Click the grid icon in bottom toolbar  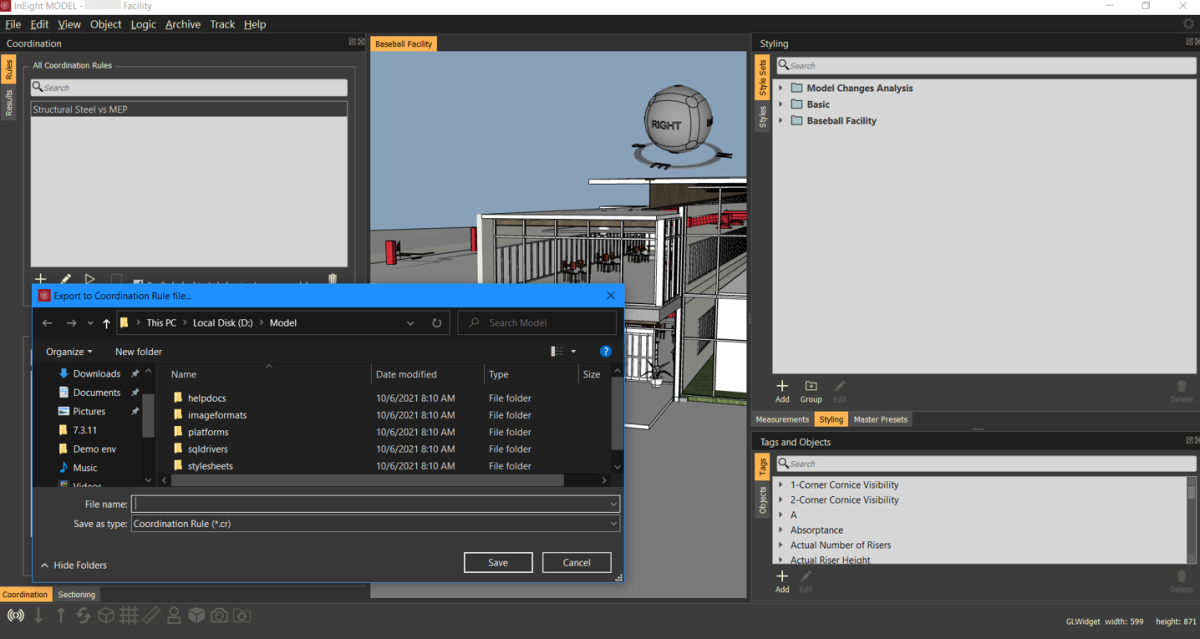coord(128,615)
